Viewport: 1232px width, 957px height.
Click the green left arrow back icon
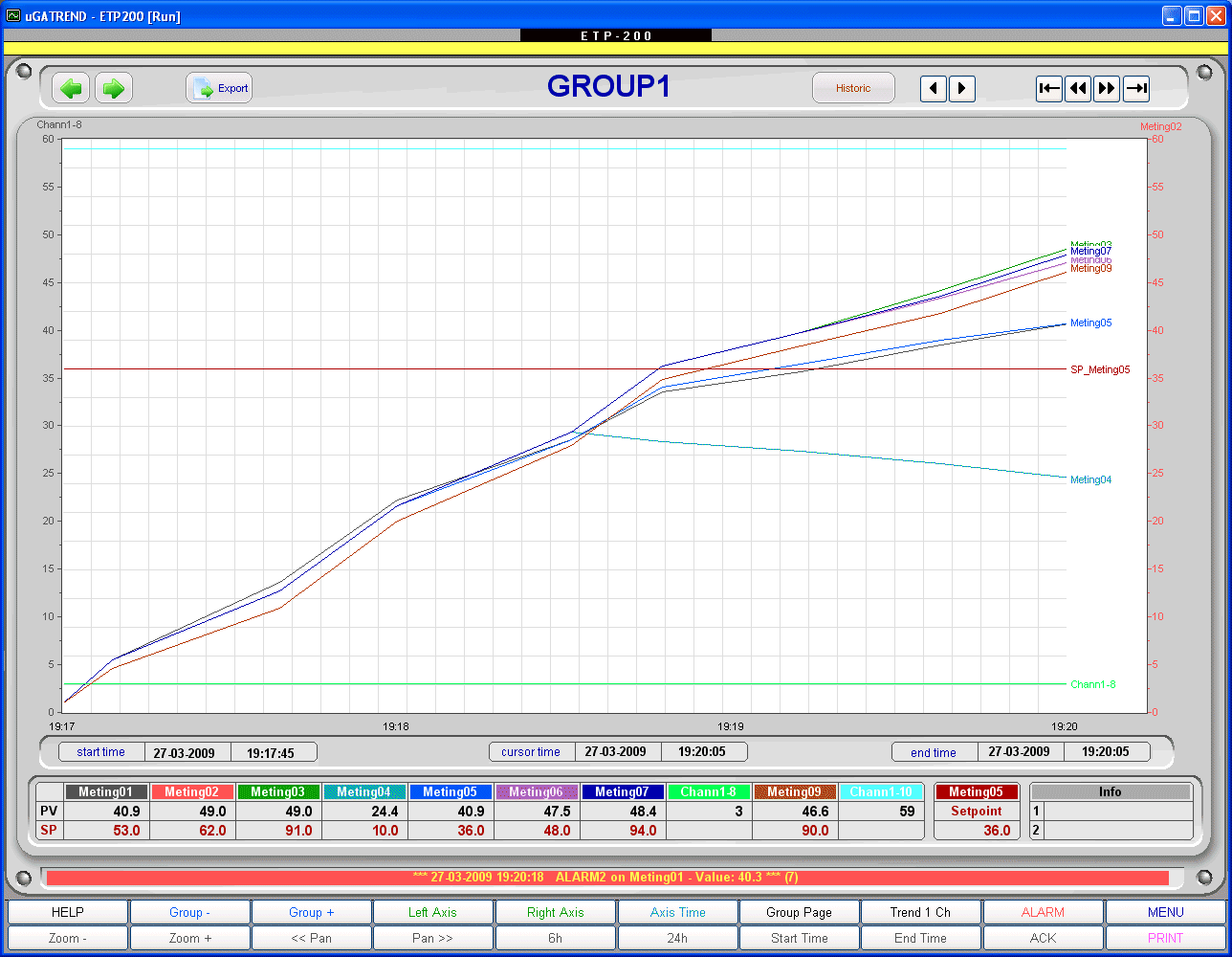[x=71, y=88]
